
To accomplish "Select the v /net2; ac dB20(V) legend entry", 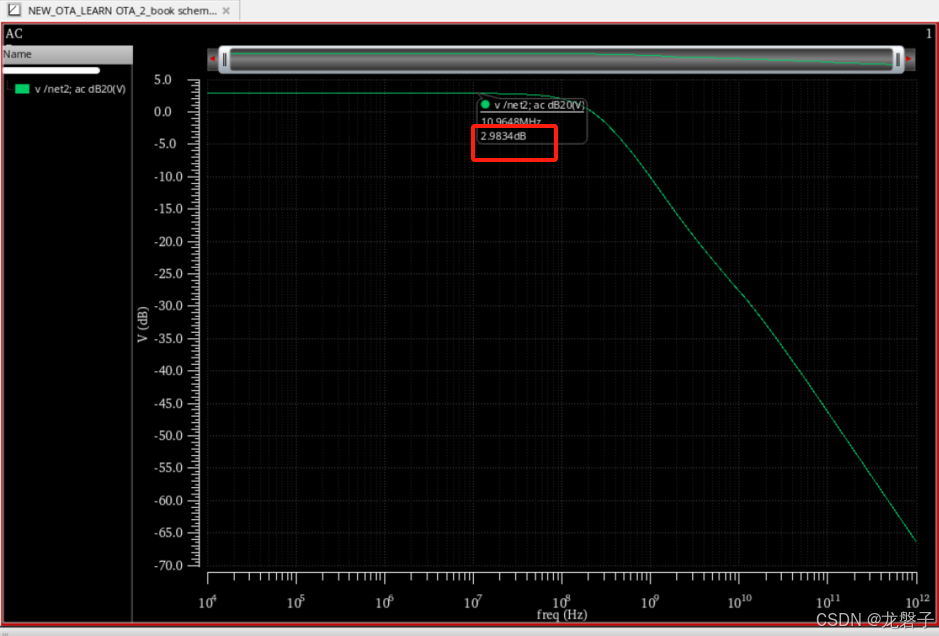I will click(x=80, y=89).
